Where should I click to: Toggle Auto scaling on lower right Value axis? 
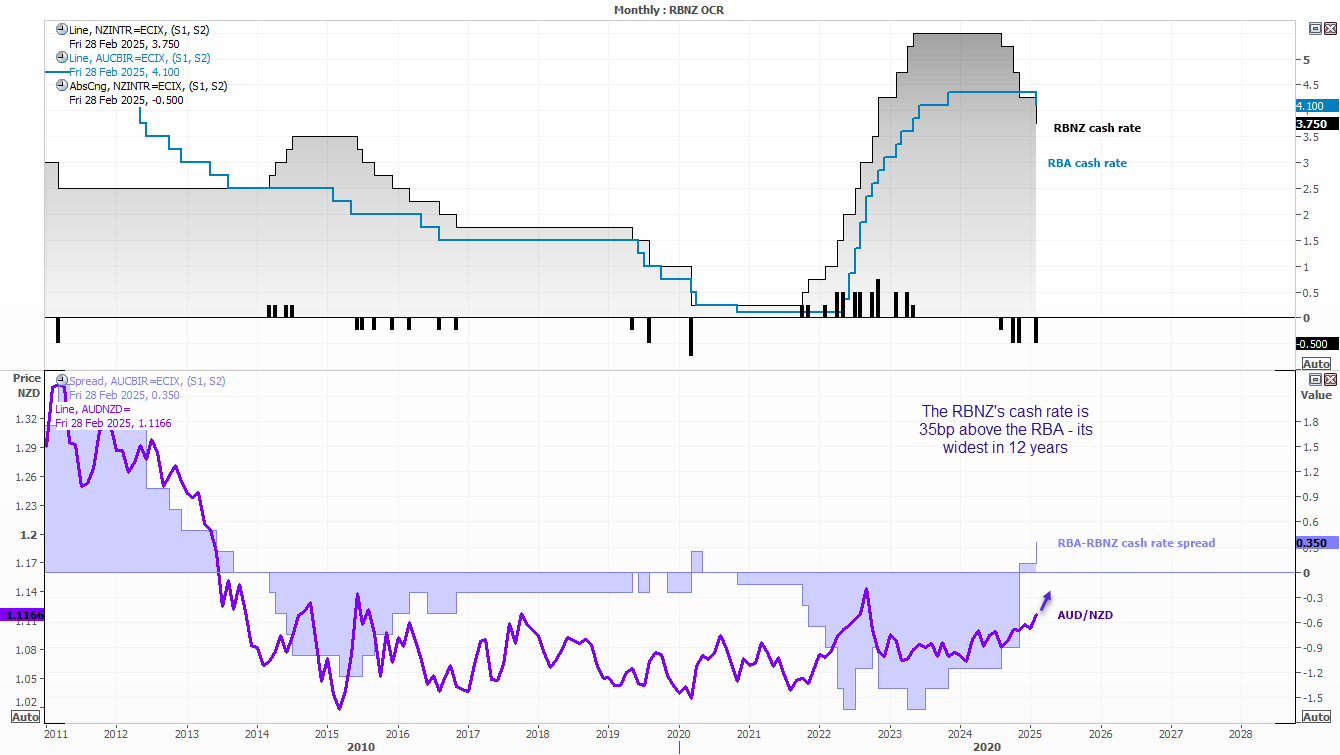click(1317, 717)
